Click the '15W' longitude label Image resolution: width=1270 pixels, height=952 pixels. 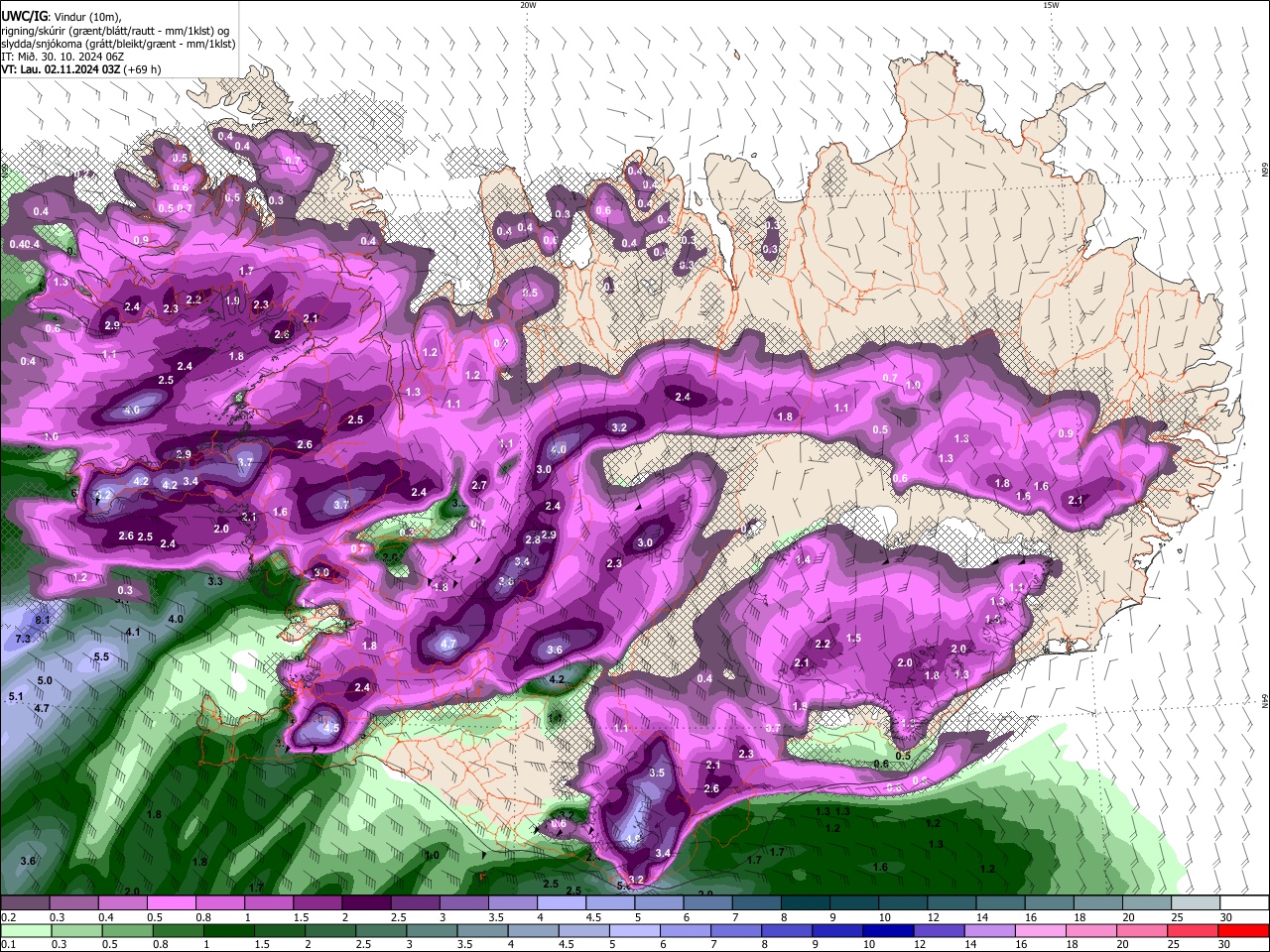coord(1051,5)
